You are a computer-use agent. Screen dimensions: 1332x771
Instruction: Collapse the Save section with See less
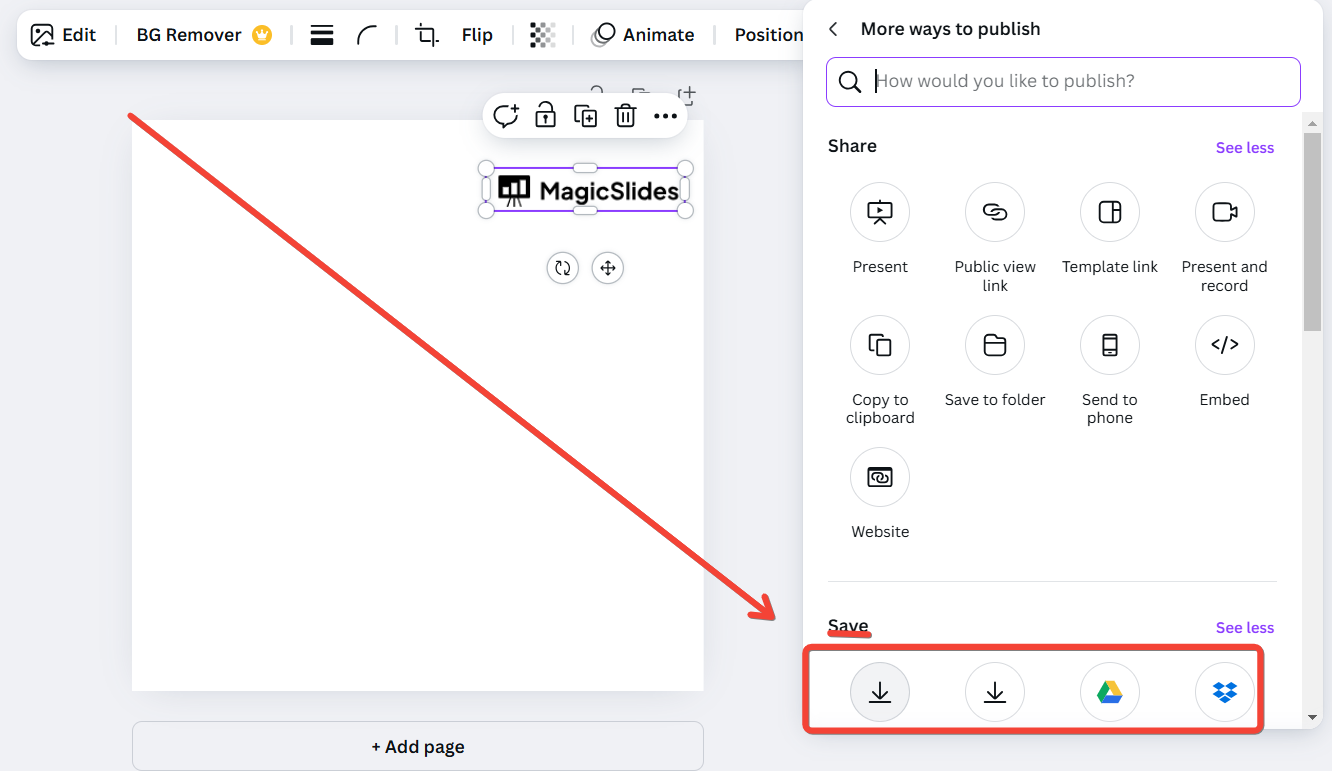click(1245, 628)
